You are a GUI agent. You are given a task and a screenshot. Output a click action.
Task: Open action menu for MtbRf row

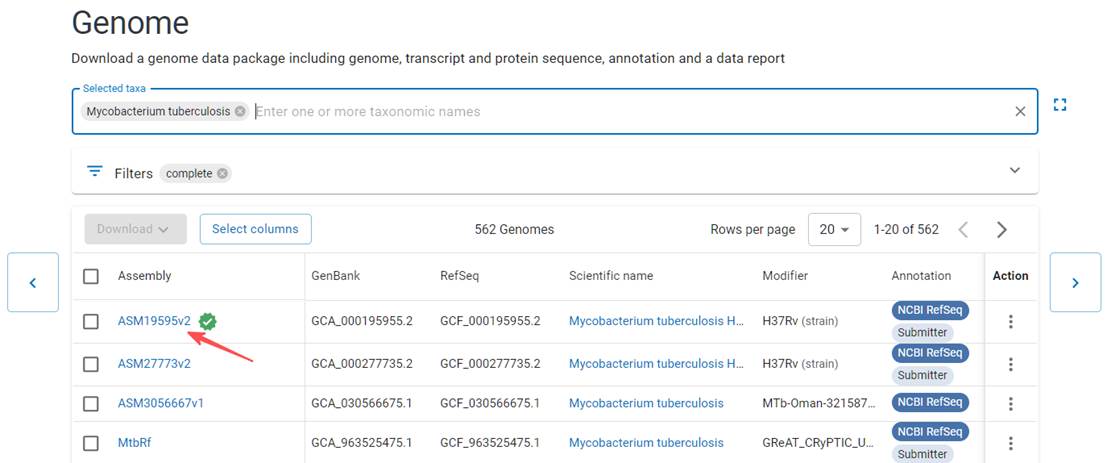pos(1010,442)
